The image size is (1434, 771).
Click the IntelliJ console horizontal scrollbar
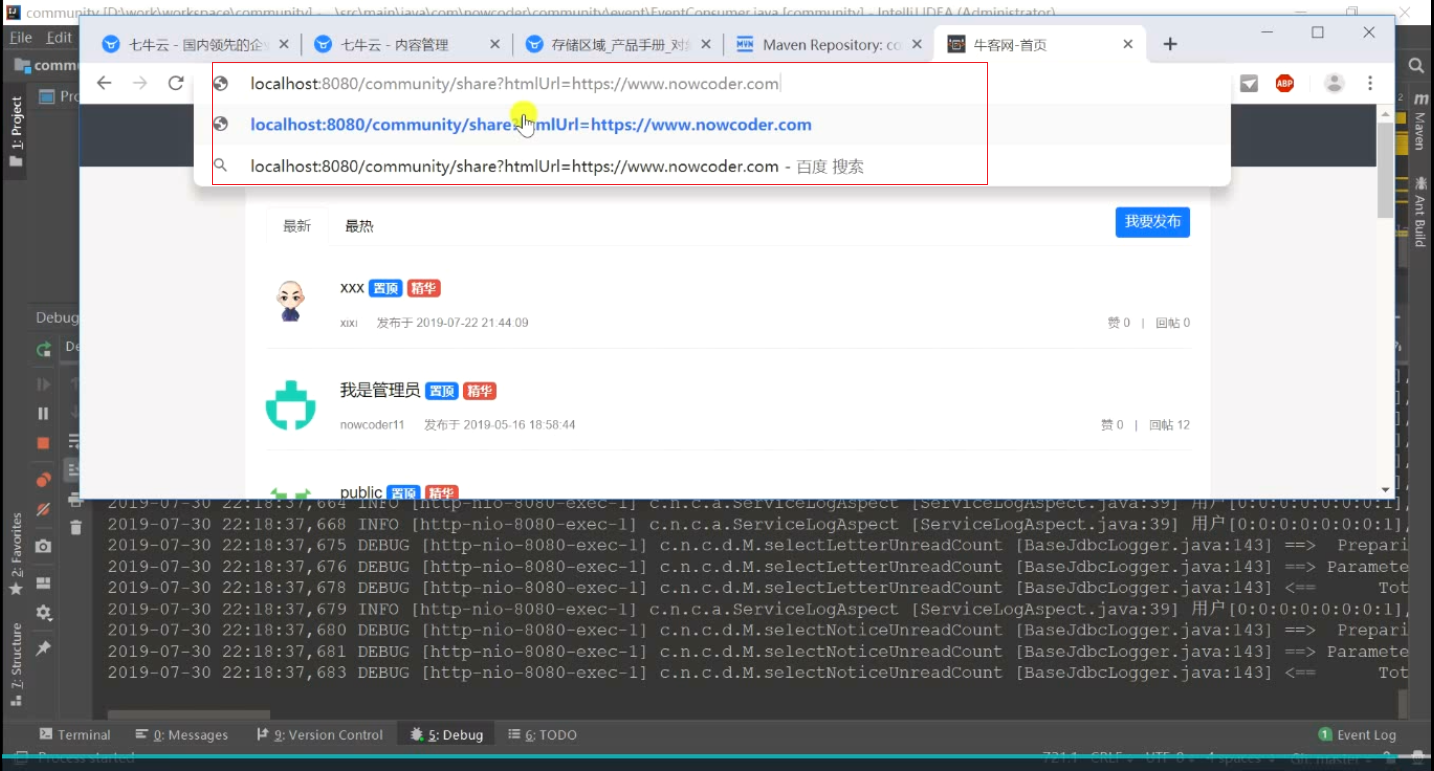coord(189,715)
